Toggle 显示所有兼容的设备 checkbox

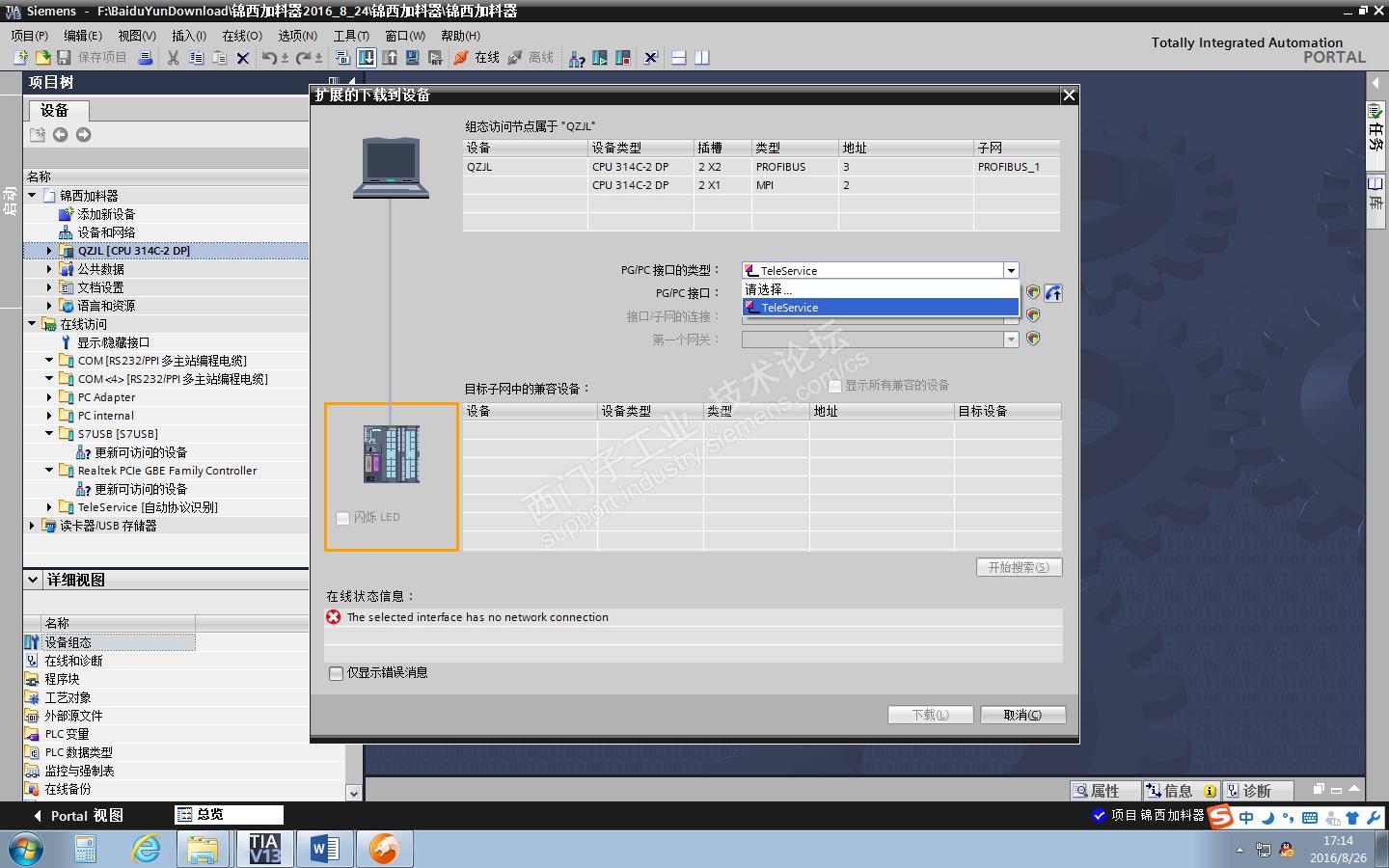[834, 386]
